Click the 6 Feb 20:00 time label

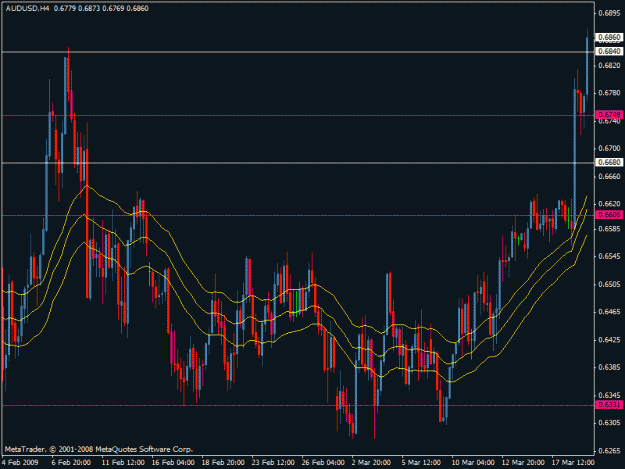(71, 462)
